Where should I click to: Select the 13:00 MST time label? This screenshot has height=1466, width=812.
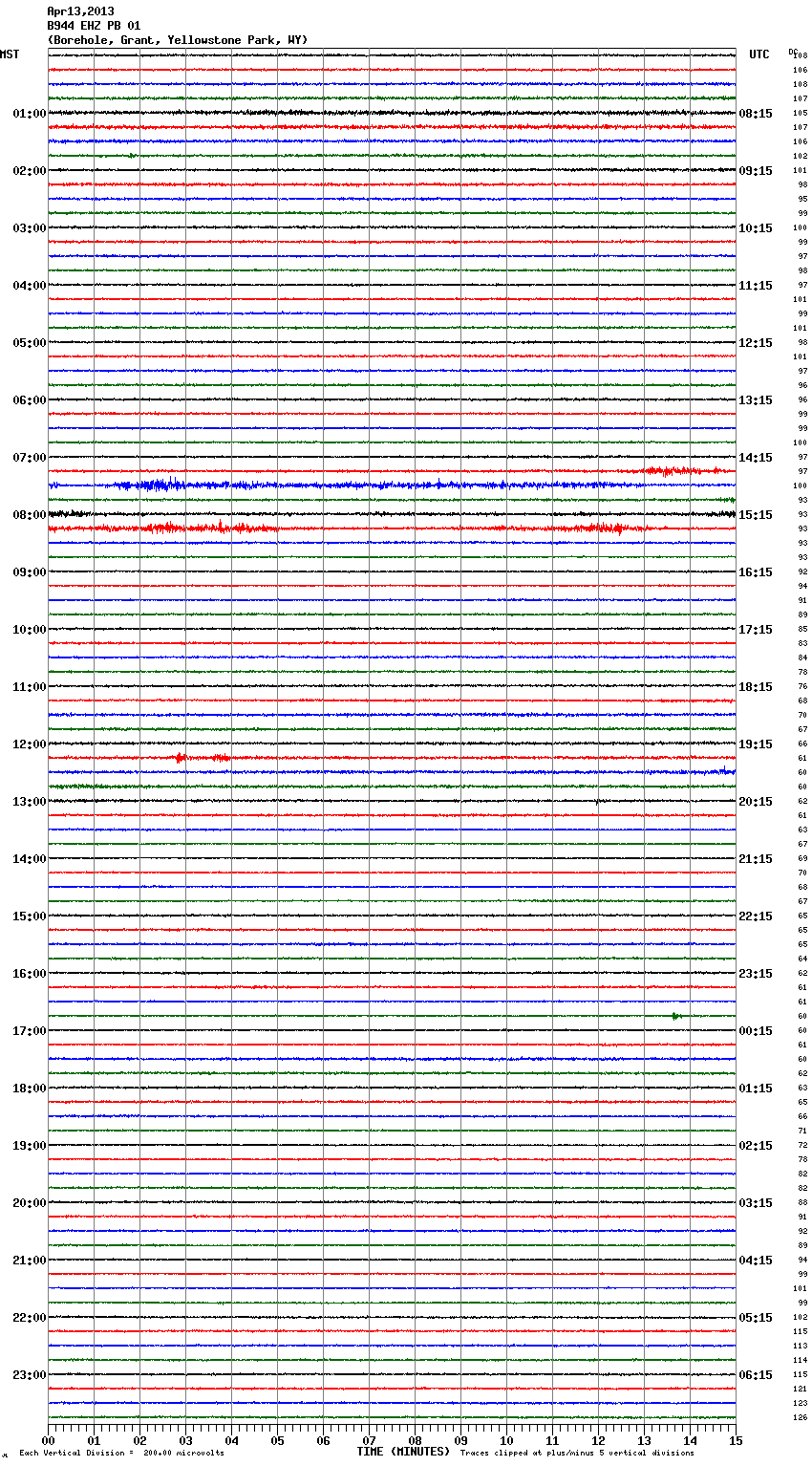tap(30, 802)
